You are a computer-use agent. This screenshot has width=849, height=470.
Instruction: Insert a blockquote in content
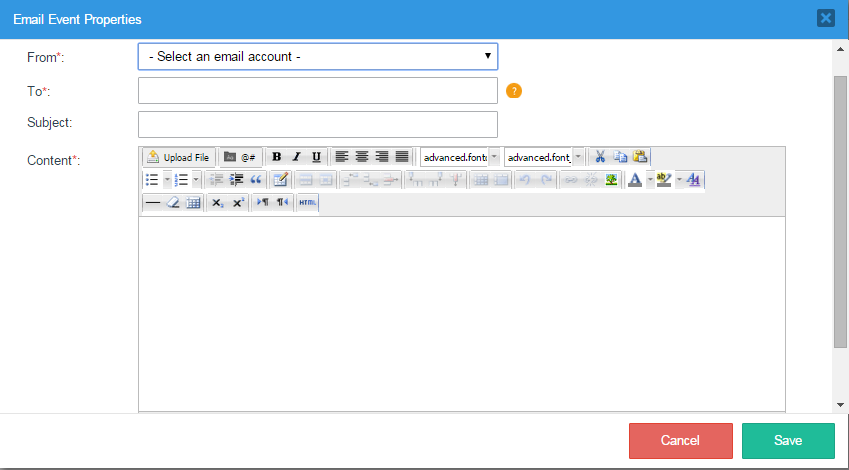(x=256, y=180)
